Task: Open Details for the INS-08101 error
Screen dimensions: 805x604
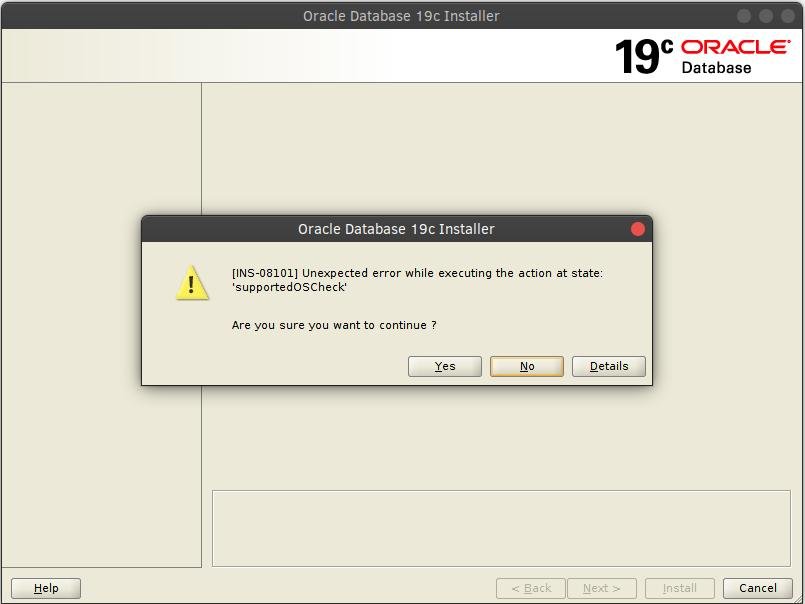Action: (609, 366)
